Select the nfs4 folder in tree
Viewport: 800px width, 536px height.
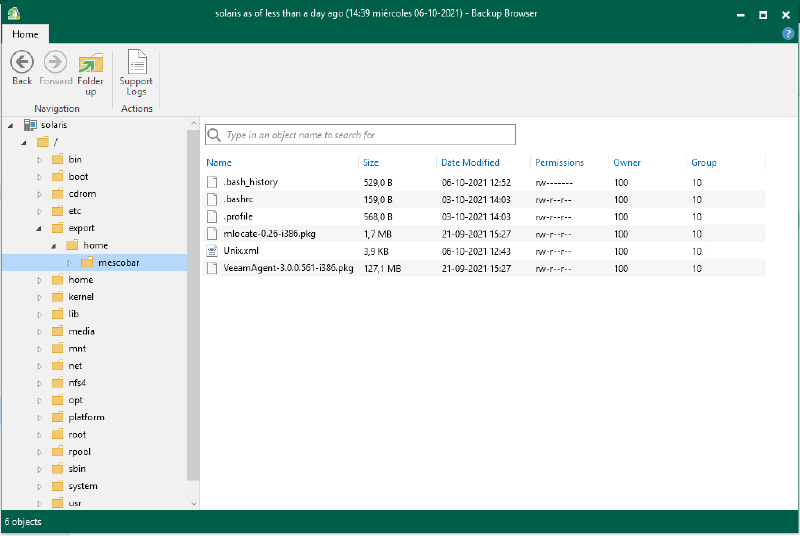(77, 382)
